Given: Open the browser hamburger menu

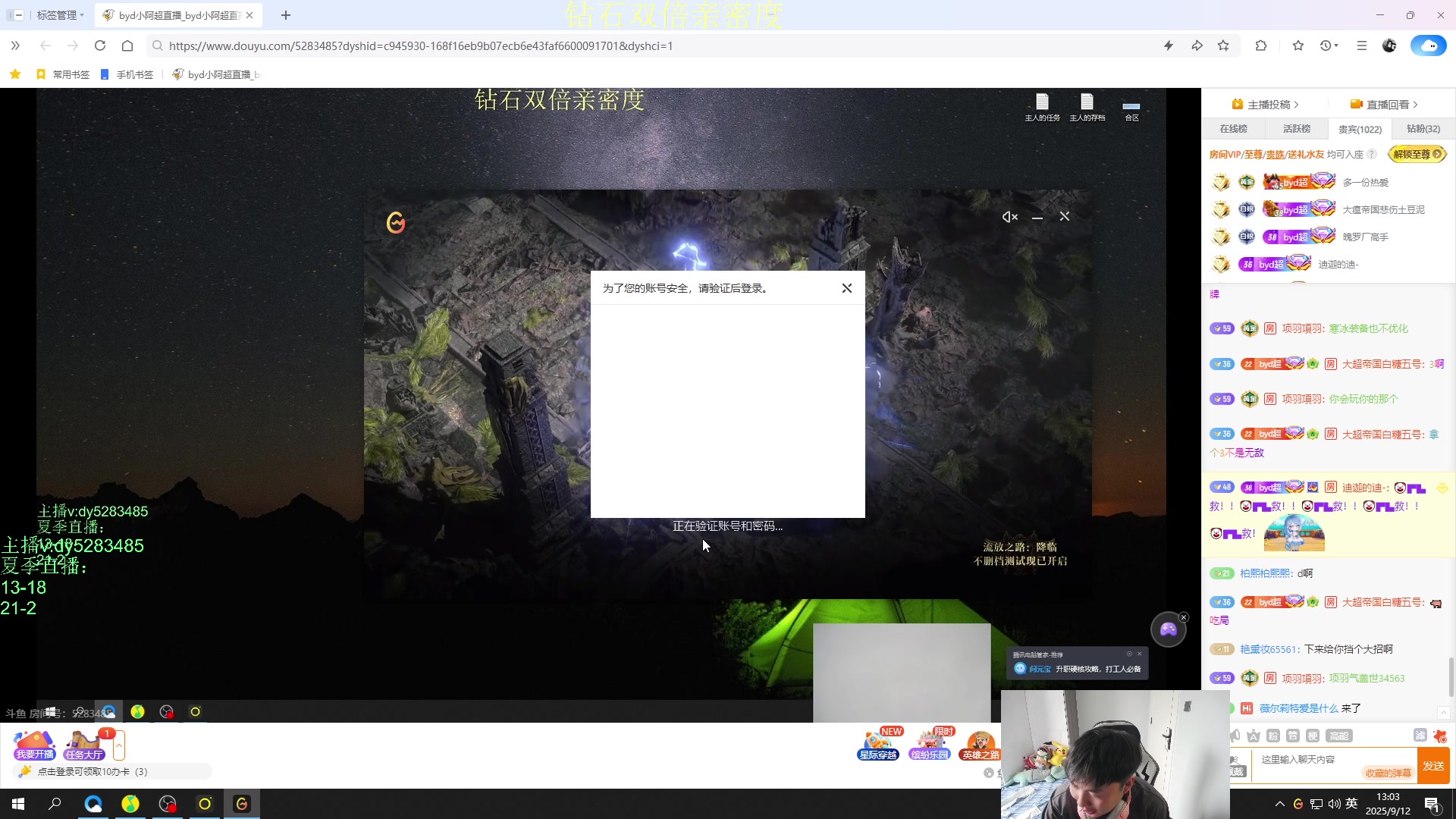Looking at the screenshot, I should pos(1362,45).
